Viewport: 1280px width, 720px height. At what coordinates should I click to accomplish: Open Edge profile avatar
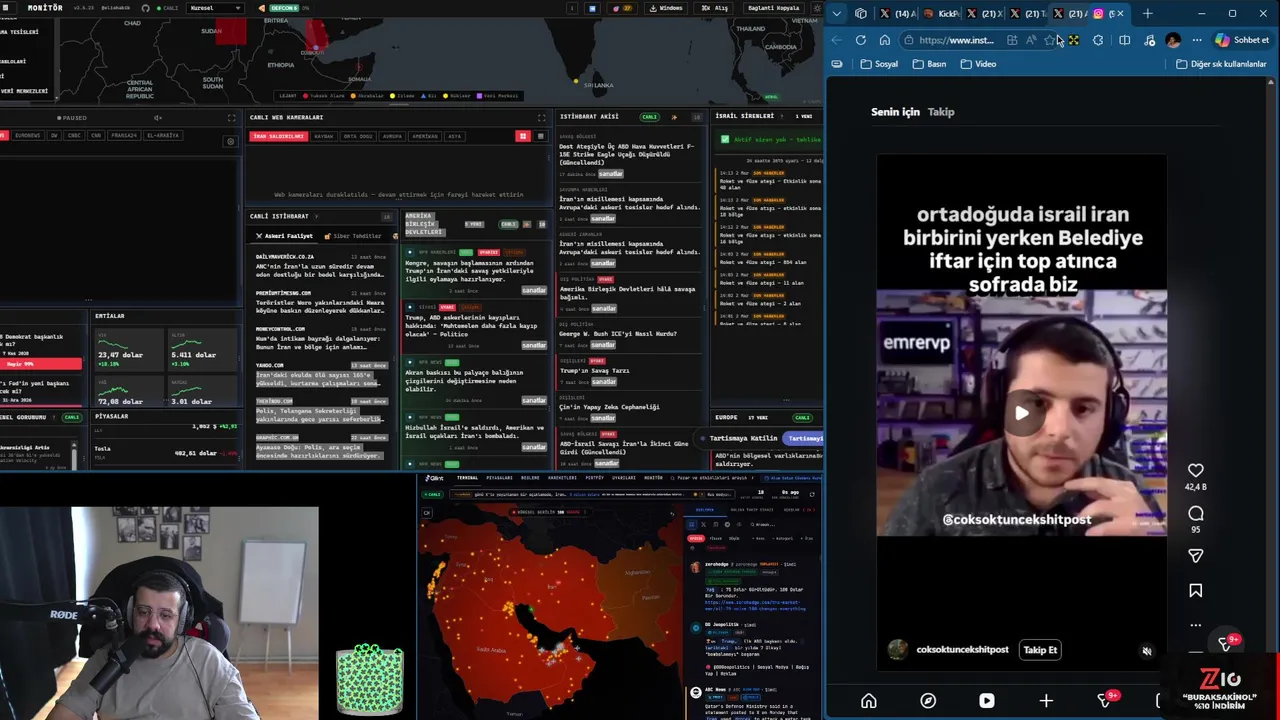[x=1173, y=40]
